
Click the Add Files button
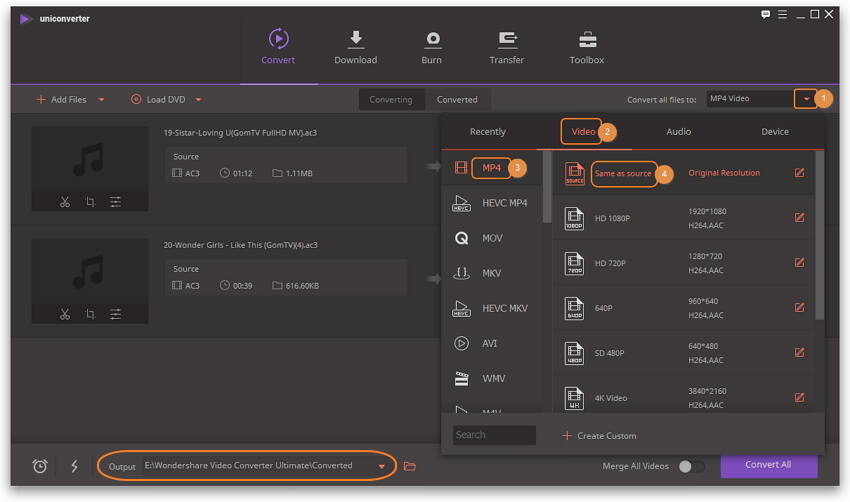pos(61,100)
